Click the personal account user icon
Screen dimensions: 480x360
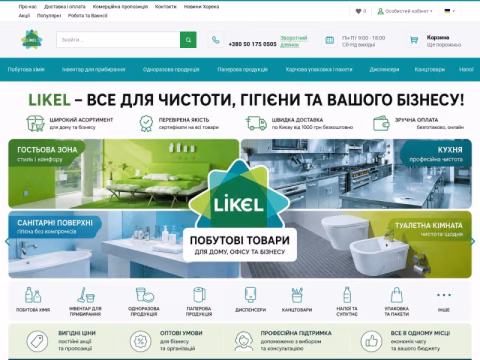click(380, 11)
